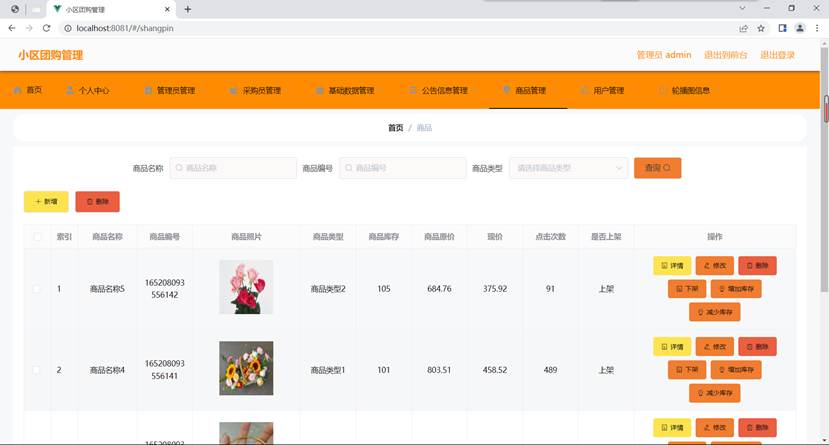Click the 现价 value 375.92
The height and width of the screenshot is (445, 829).
[495, 289]
